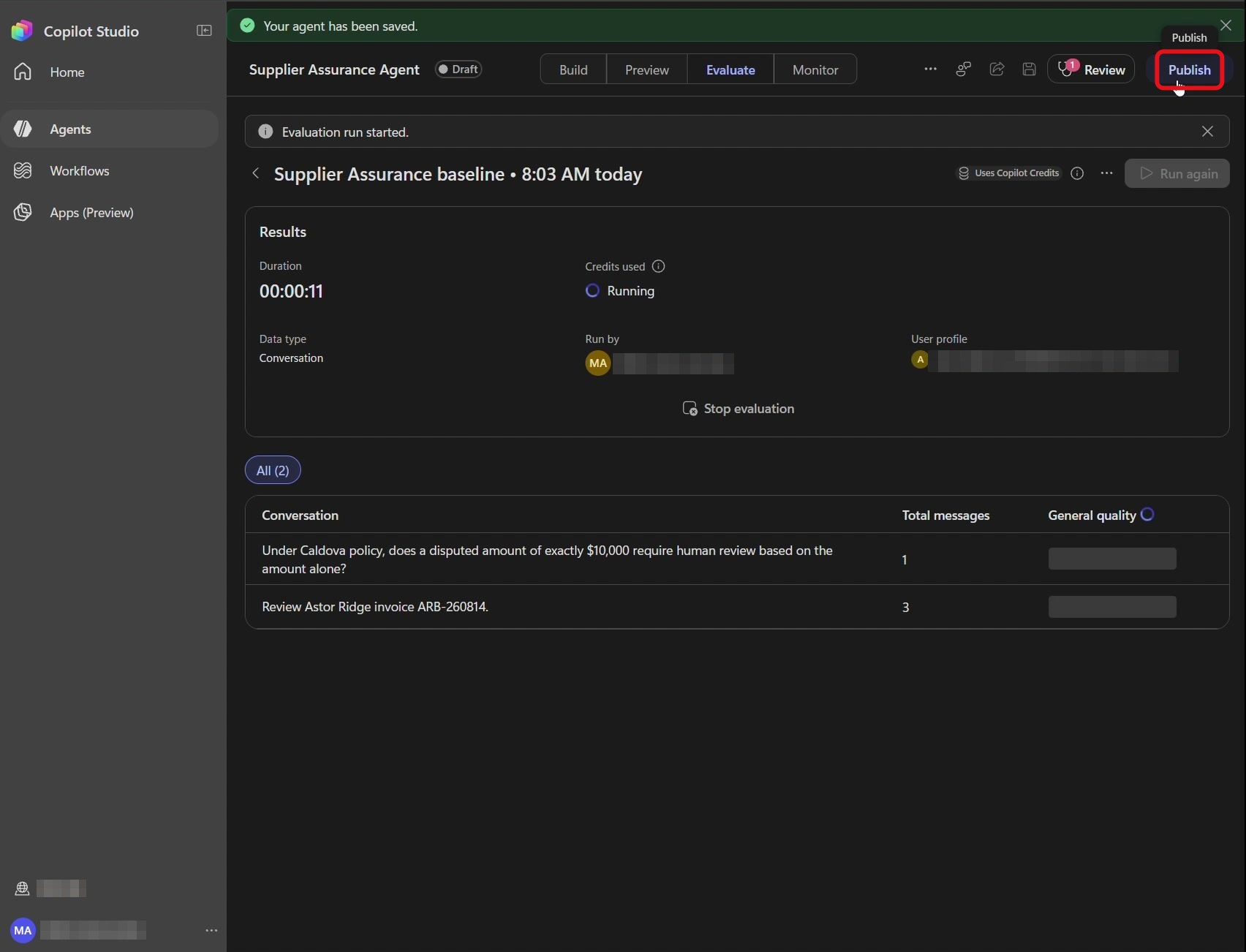Open Agents in the sidebar
1246x952 pixels.
[110, 129]
